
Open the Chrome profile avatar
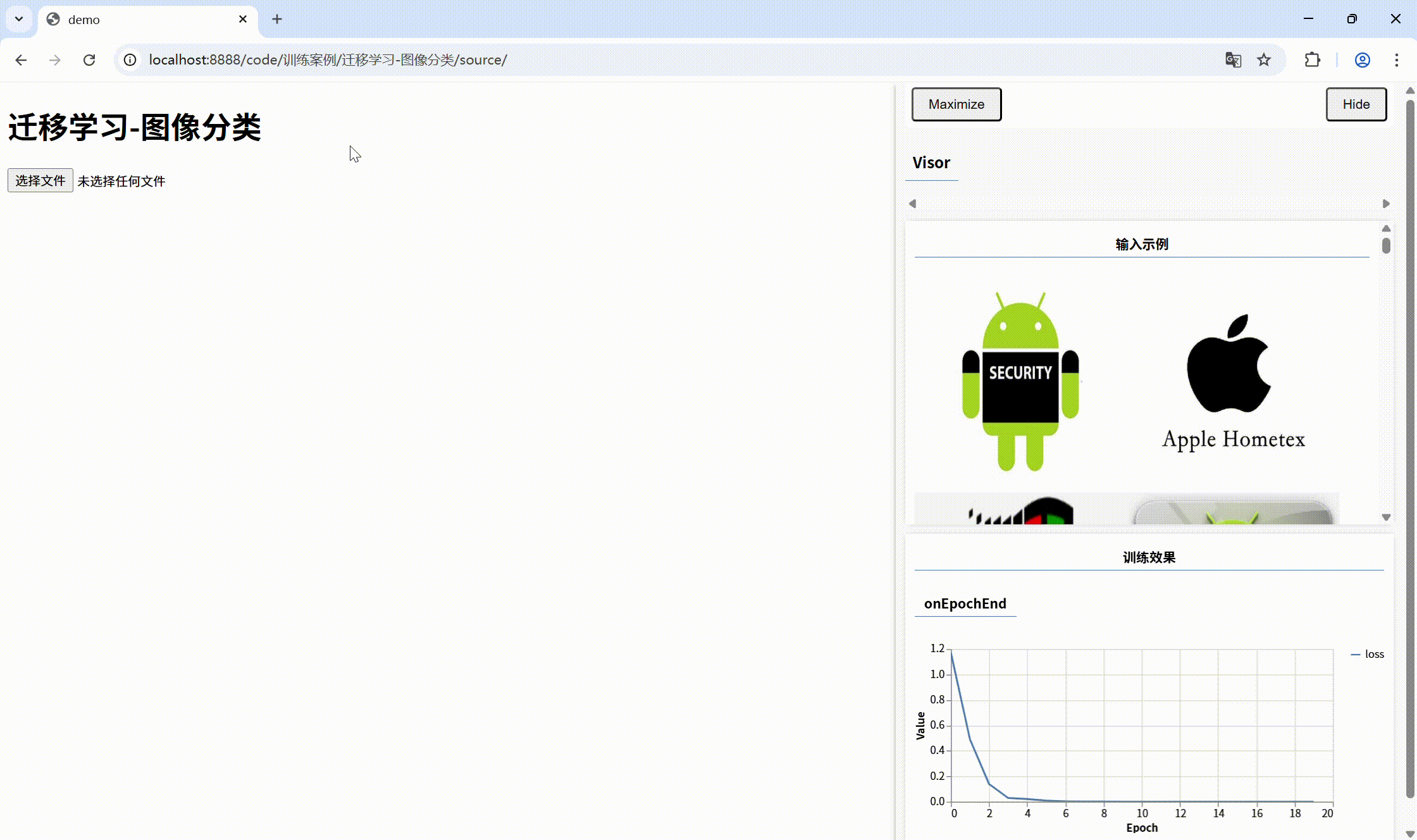click(1363, 60)
